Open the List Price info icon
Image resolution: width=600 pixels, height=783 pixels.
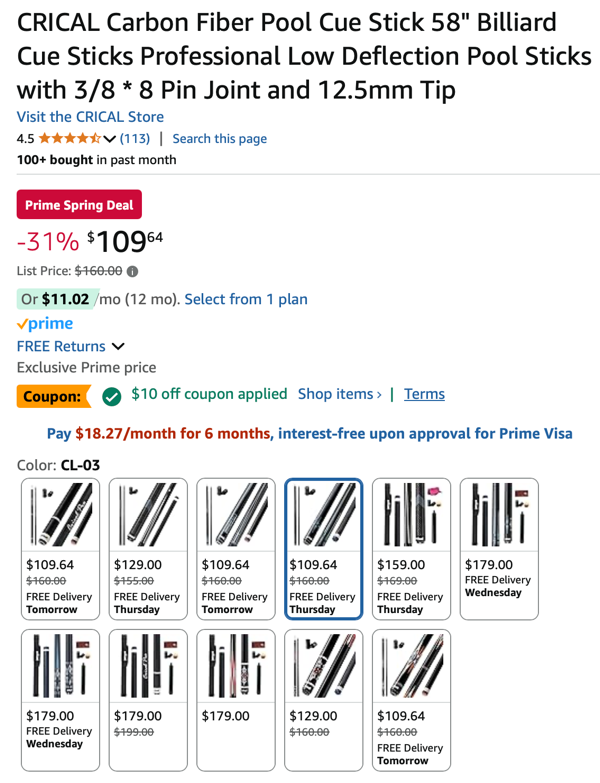point(132,271)
